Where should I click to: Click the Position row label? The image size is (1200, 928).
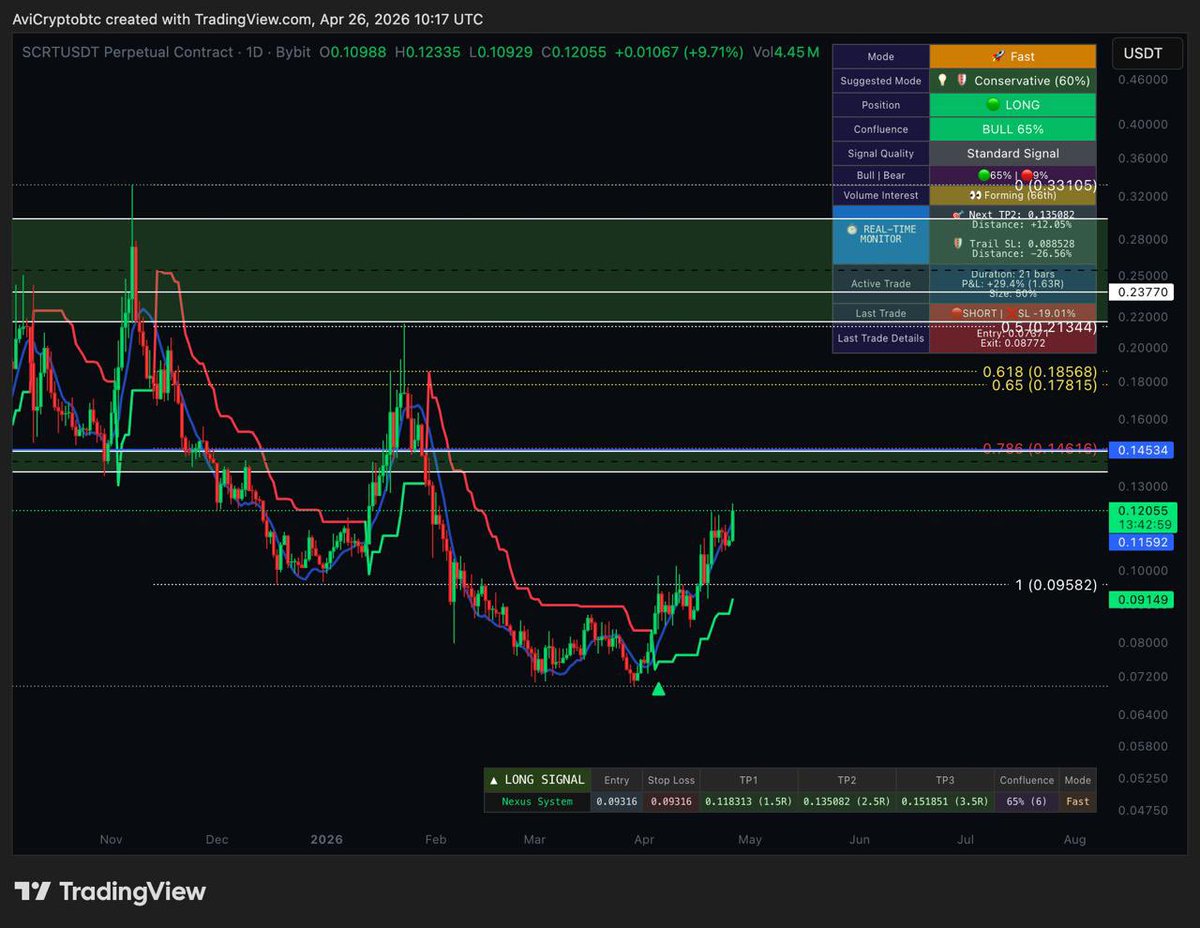(881, 105)
